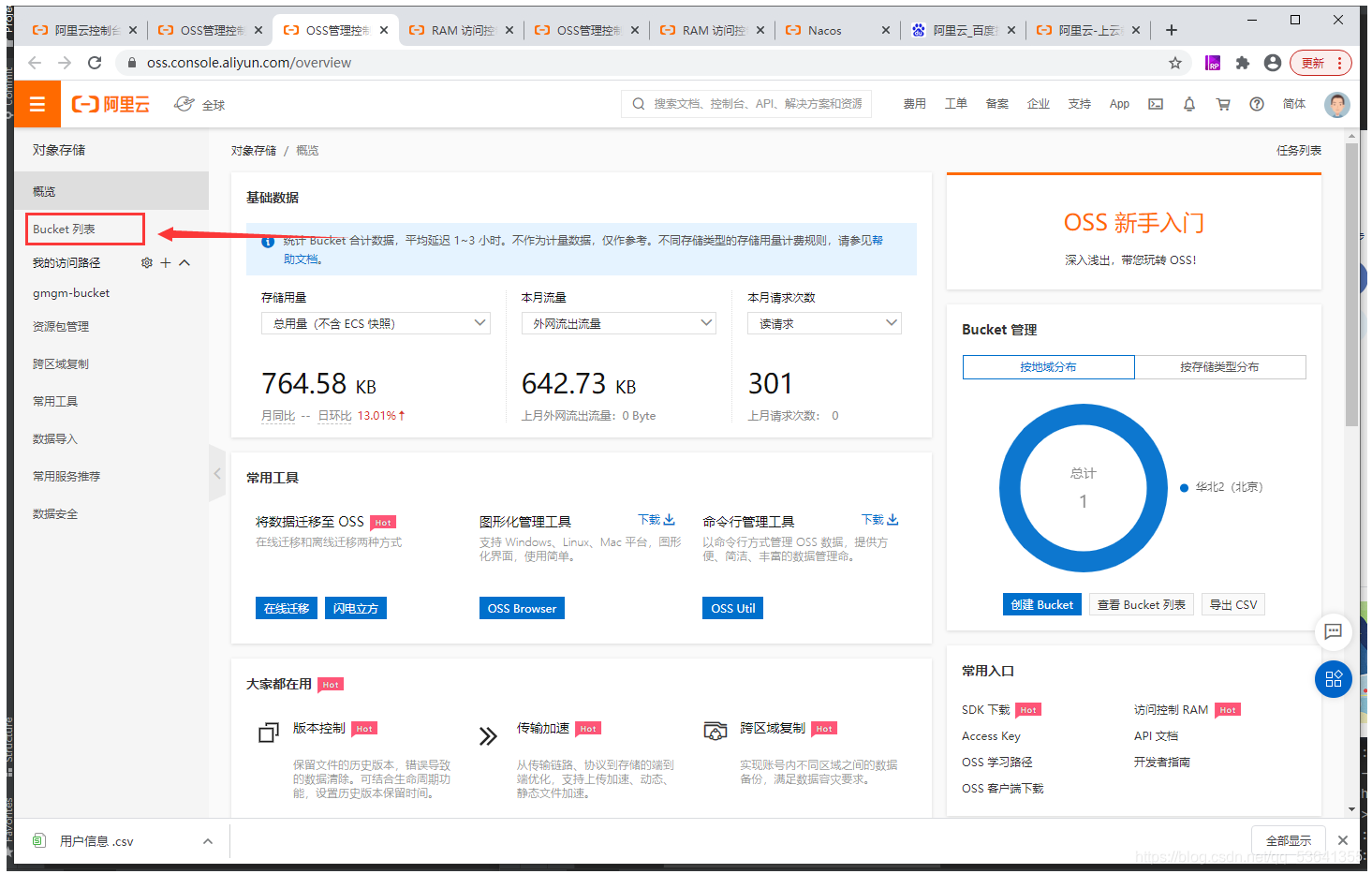Download the 命令行管理工具
1372x874 pixels.
coord(880,519)
